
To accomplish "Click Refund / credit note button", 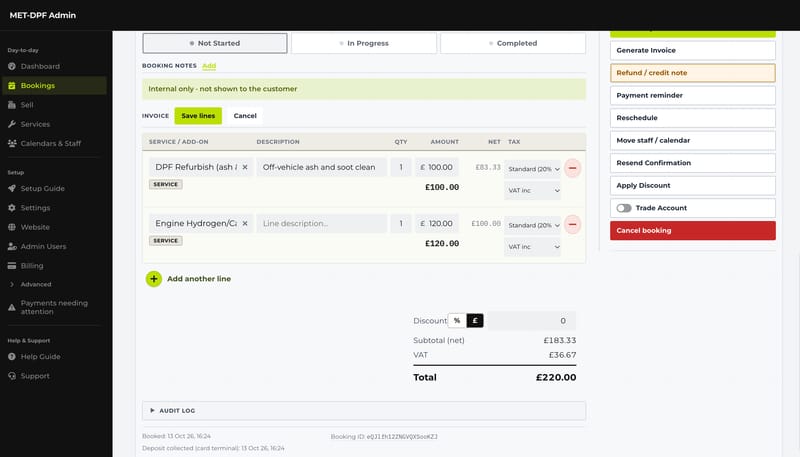I will [x=692, y=73].
